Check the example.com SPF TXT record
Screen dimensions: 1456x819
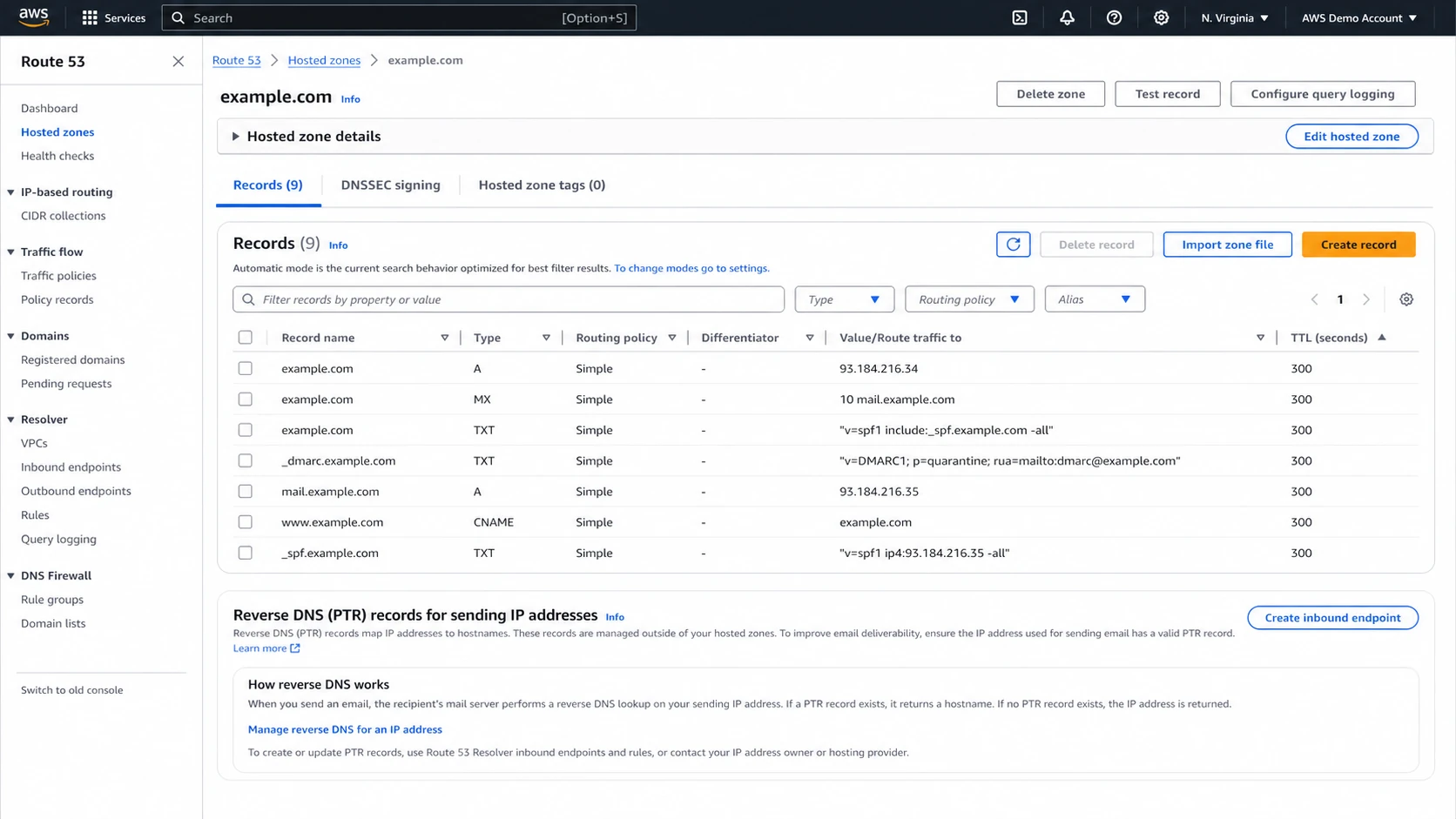246,430
